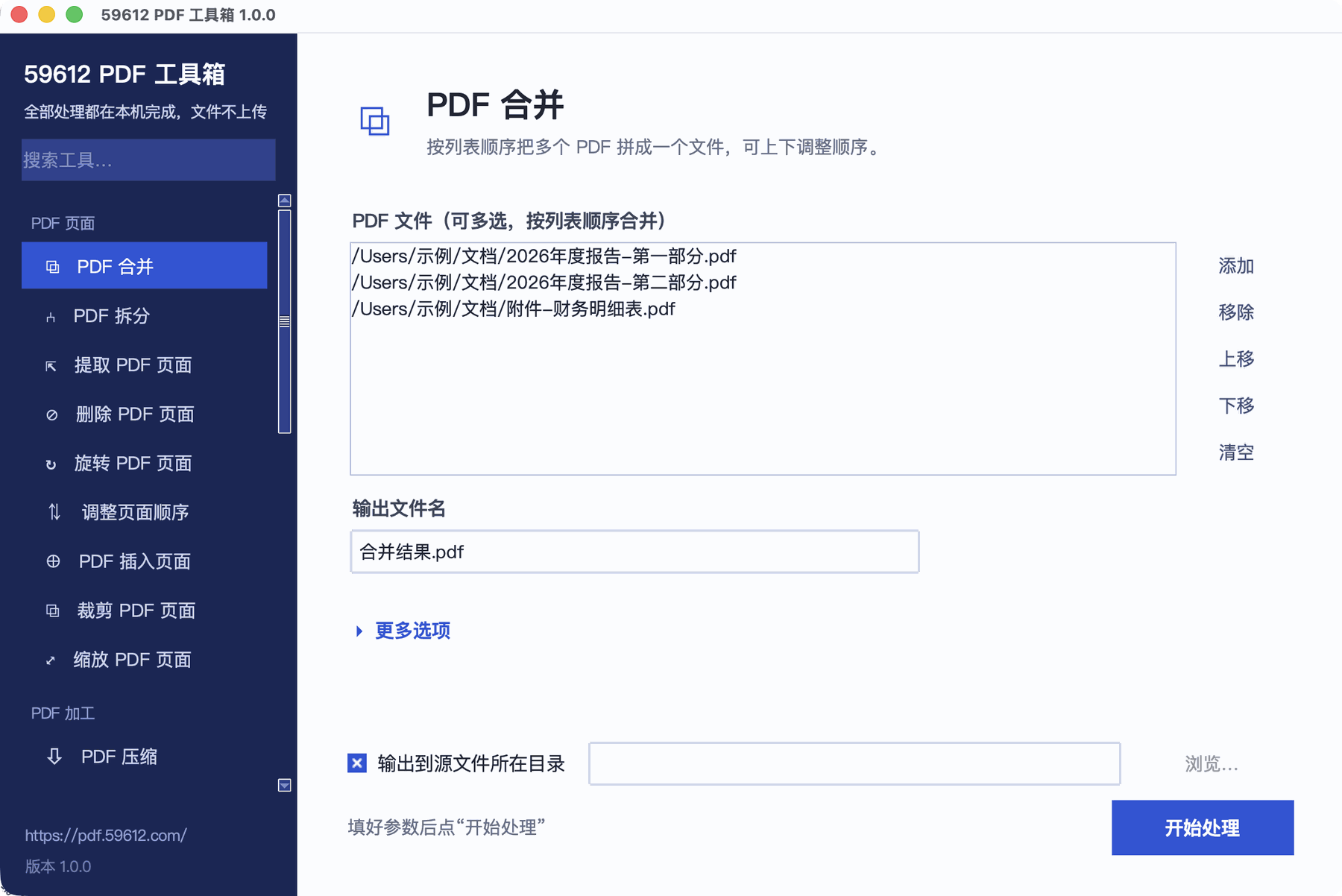Click the PDF 拆分 sidebar icon
The image size is (1342, 896).
click(51, 317)
